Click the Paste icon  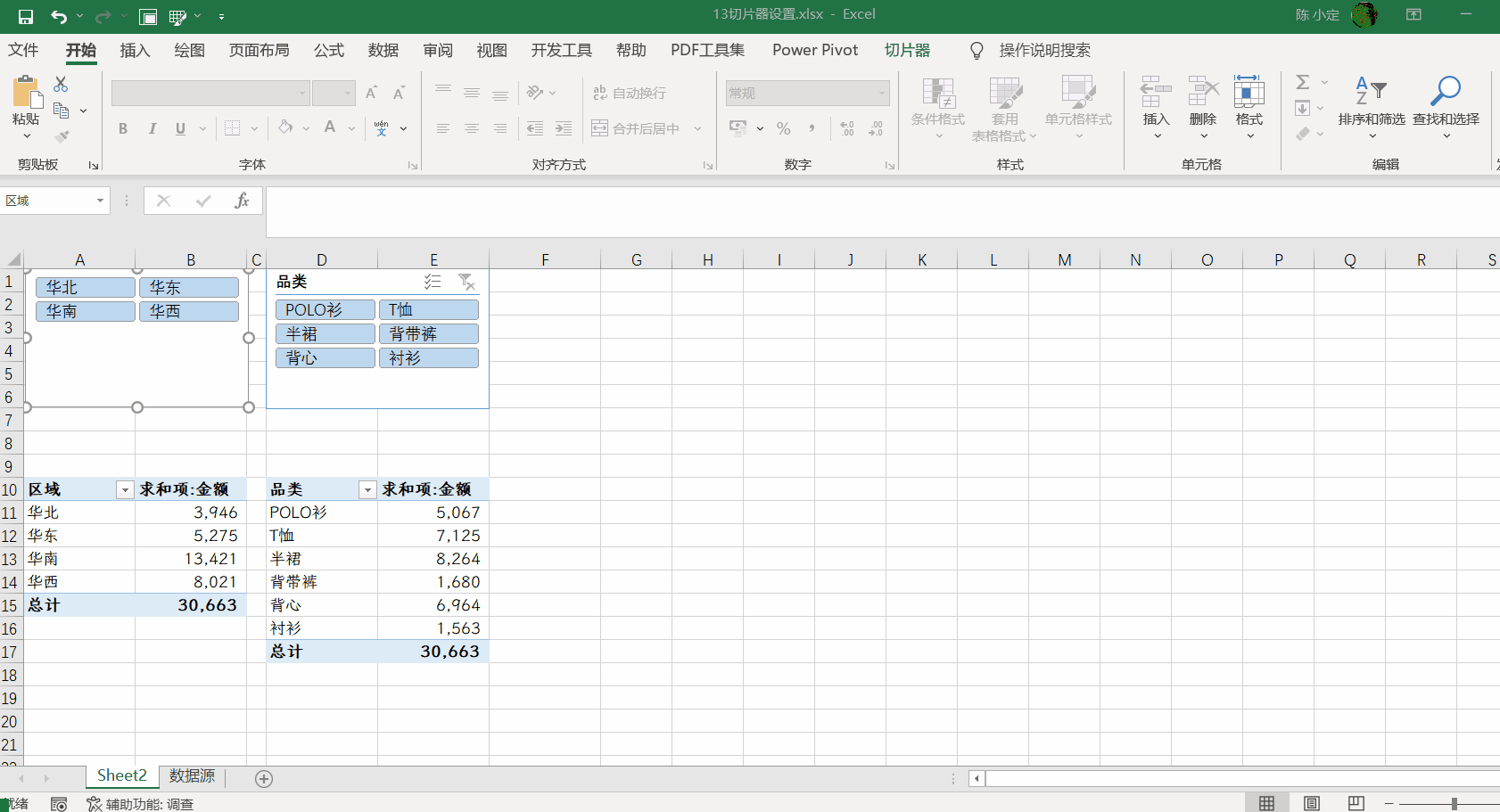[26, 91]
